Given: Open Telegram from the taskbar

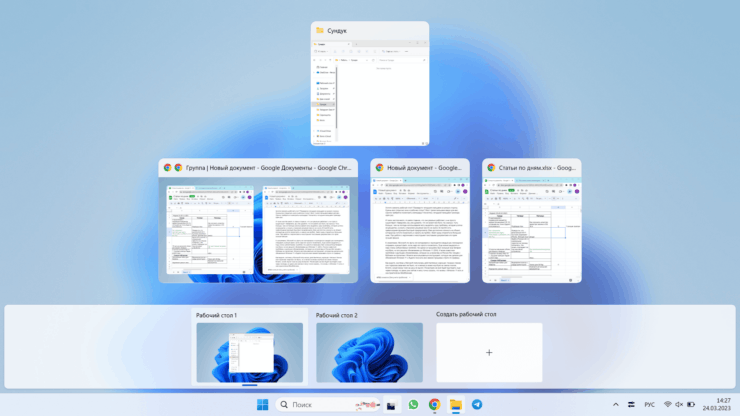Looking at the screenshot, I should tap(477, 405).
